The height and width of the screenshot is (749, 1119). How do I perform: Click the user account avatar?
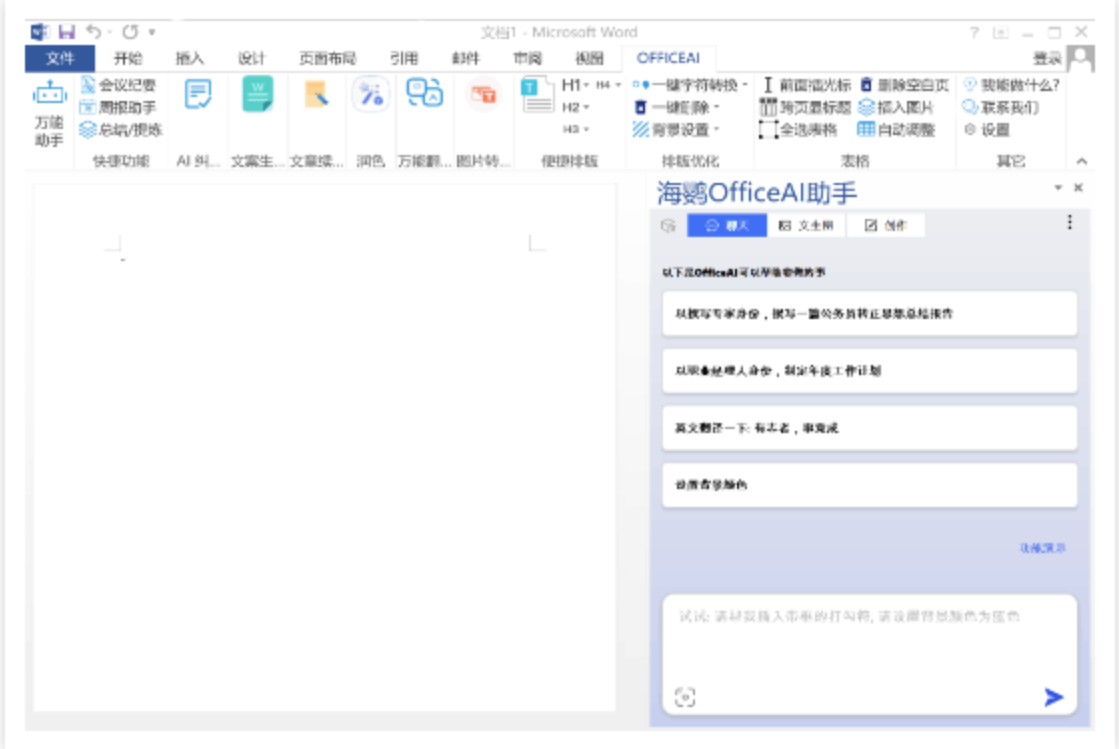pos(1080,58)
